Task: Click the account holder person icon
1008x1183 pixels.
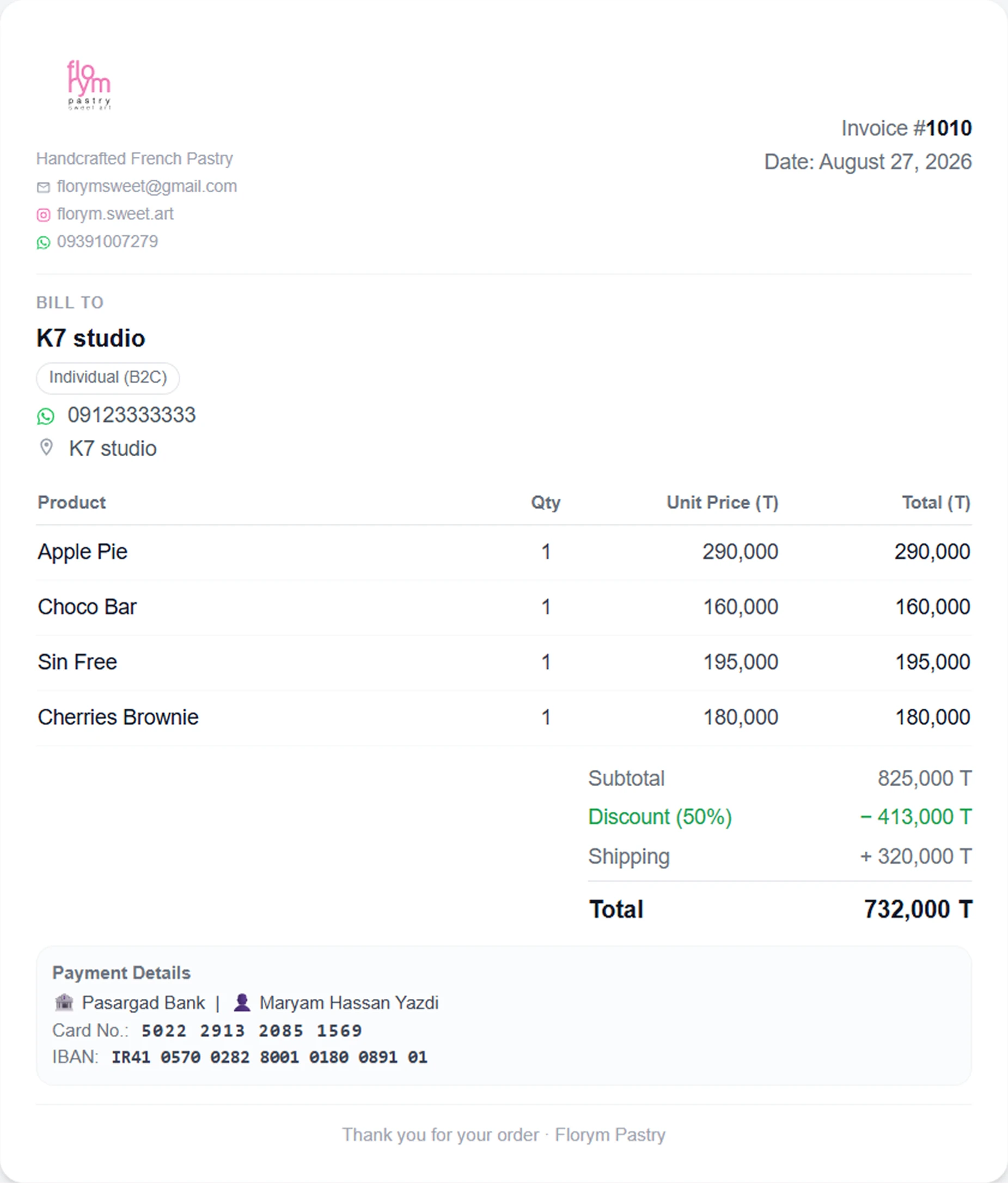Action: click(242, 1002)
